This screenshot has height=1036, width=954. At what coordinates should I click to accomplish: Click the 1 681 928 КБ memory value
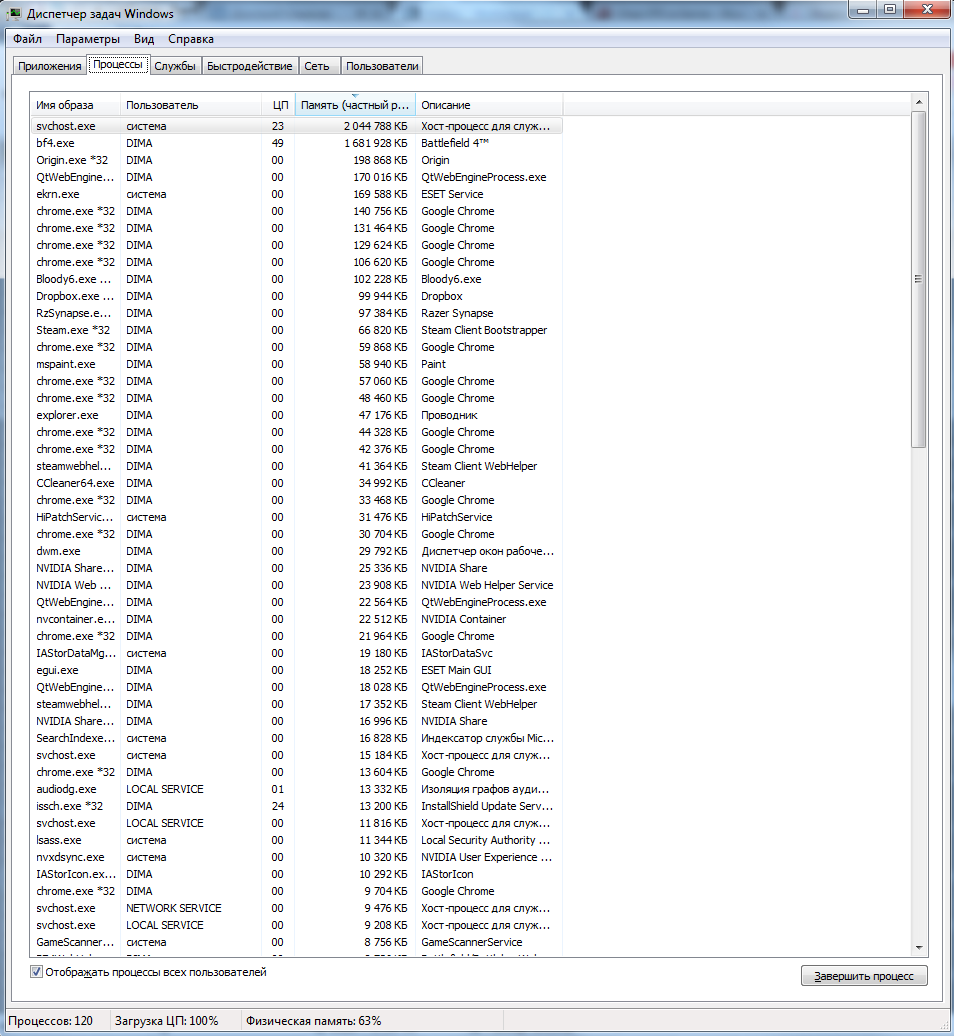click(x=376, y=143)
